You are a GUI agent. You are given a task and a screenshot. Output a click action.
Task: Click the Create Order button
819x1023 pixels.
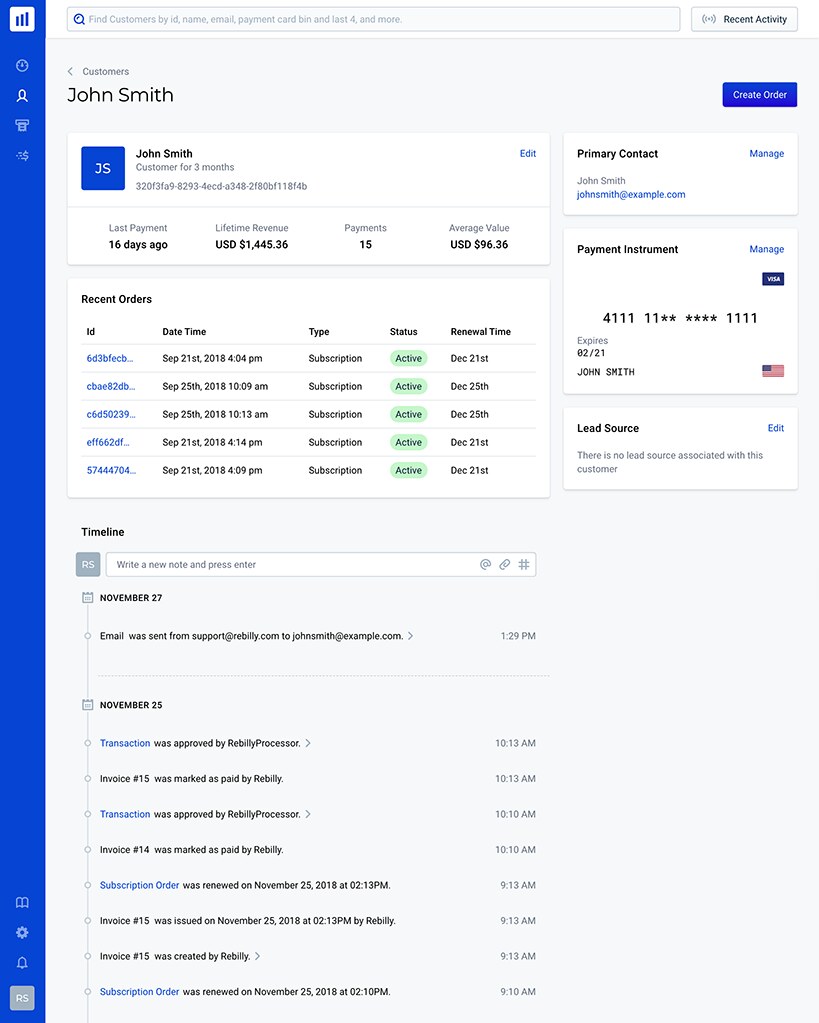tap(759, 95)
